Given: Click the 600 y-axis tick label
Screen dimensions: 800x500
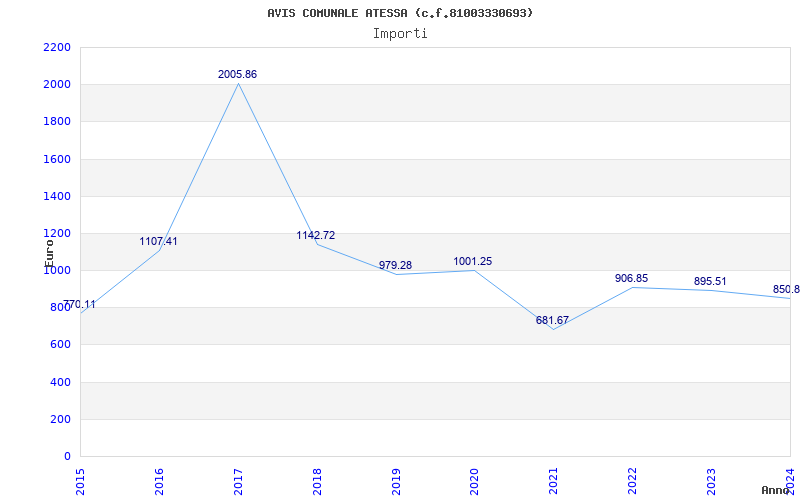Looking at the screenshot, I should pos(60,345).
